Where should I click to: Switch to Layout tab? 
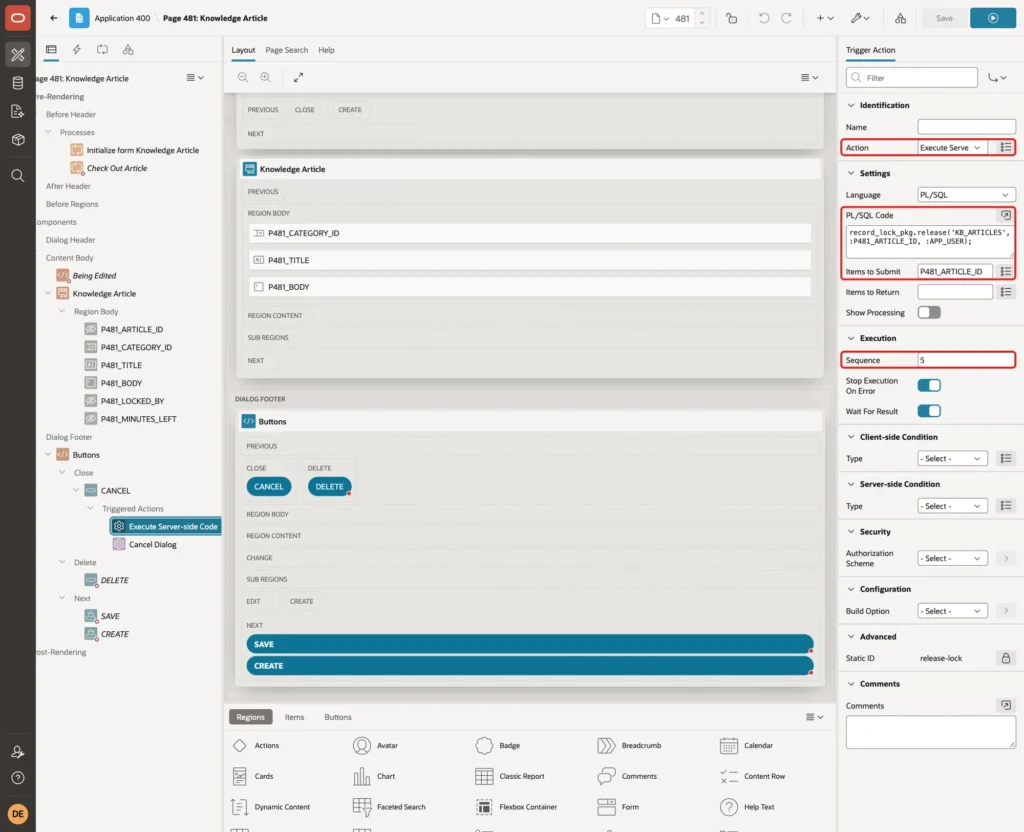pos(243,50)
